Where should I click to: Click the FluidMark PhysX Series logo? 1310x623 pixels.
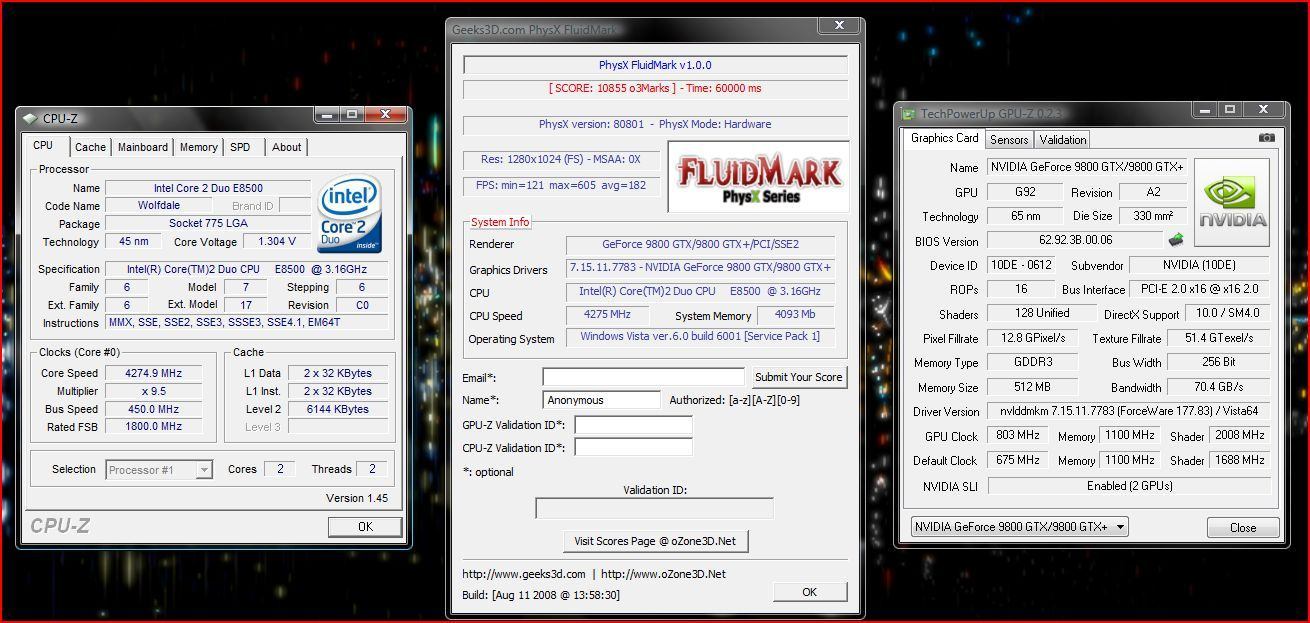coord(758,177)
